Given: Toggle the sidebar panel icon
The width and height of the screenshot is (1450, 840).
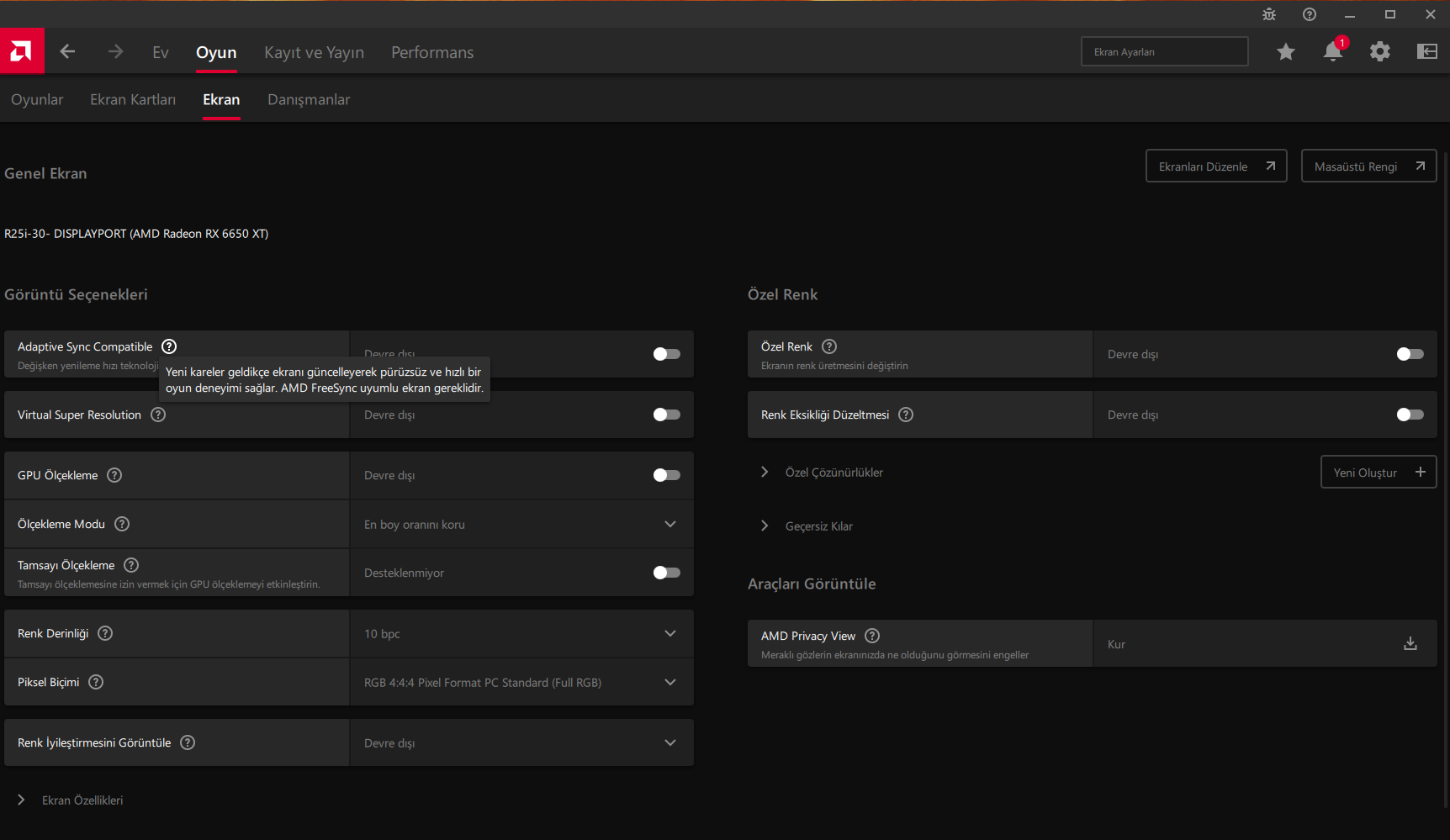Looking at the screenshot, I should pos(1426,52).
